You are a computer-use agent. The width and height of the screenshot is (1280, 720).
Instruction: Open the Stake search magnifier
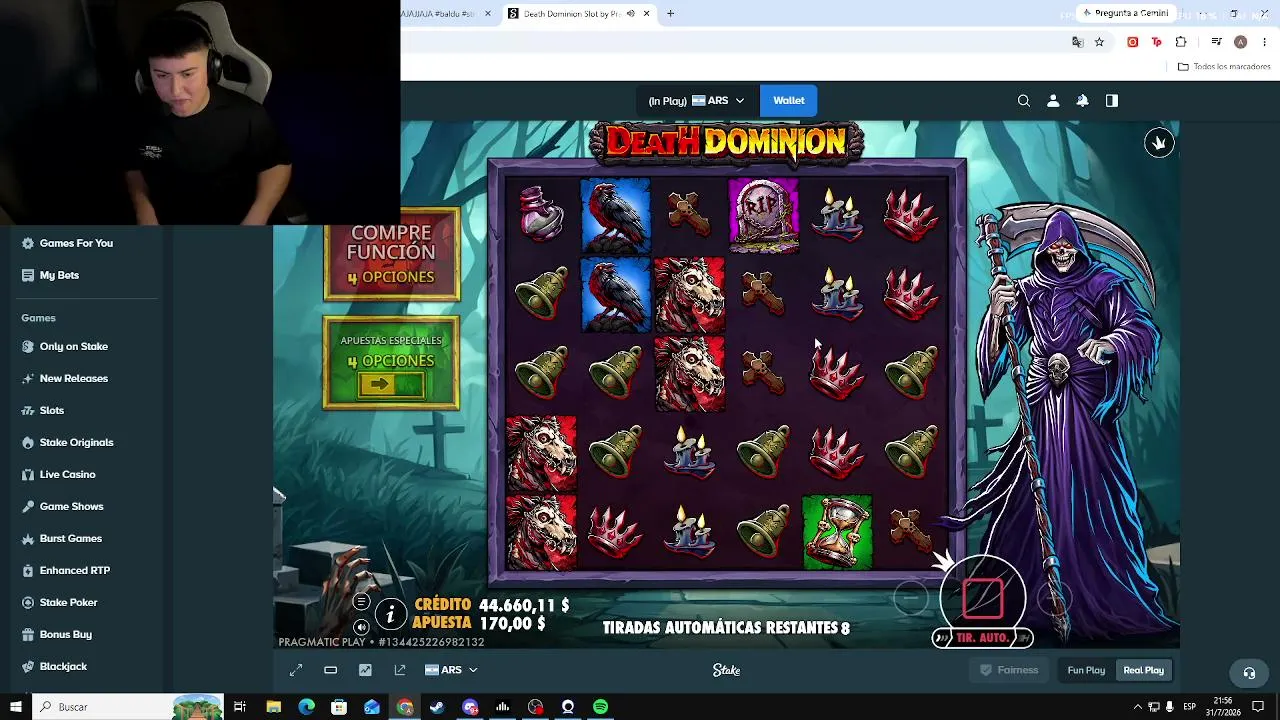[x=1023, y=100]
